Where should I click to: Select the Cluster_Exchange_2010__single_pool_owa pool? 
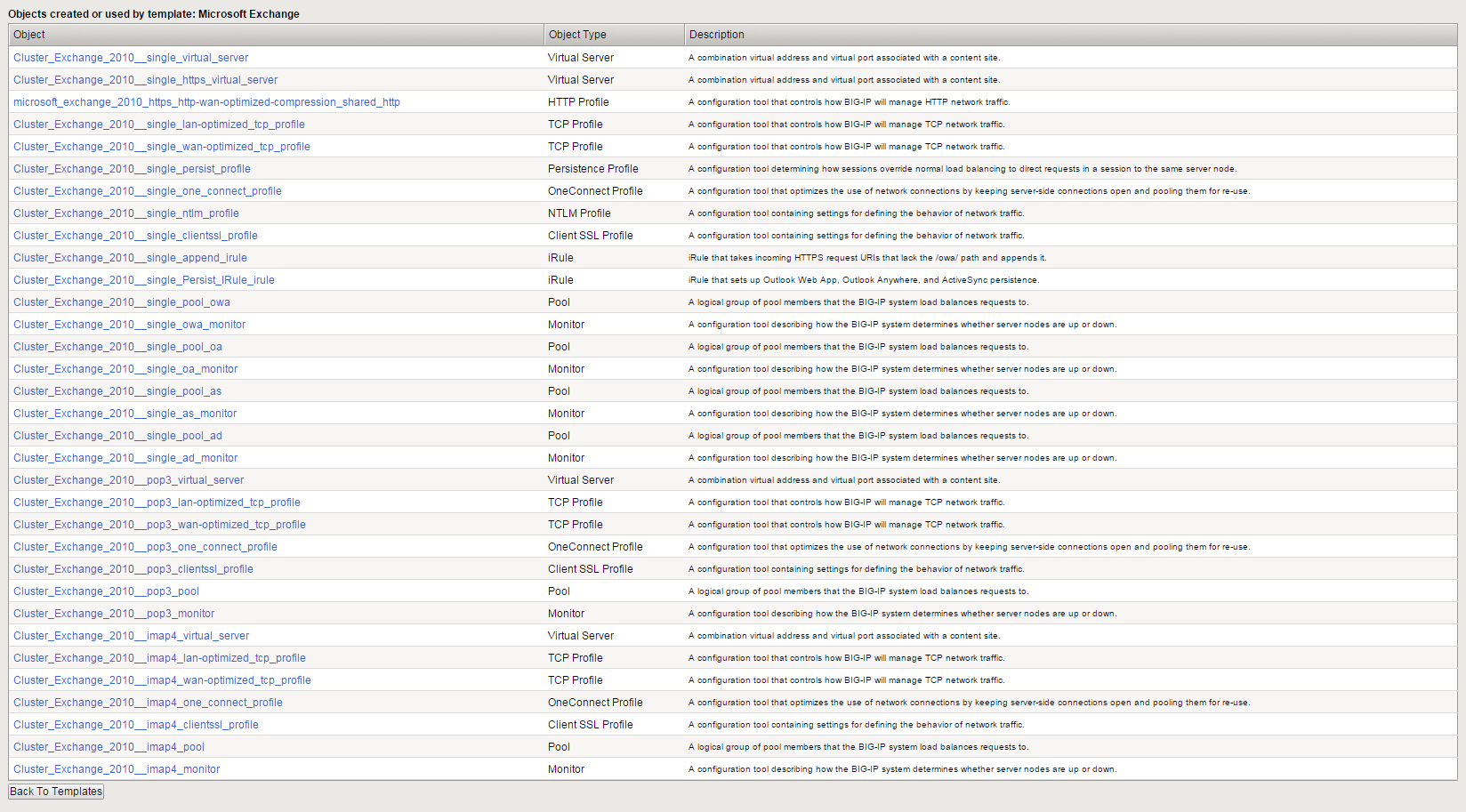click(x=121, y=301)
